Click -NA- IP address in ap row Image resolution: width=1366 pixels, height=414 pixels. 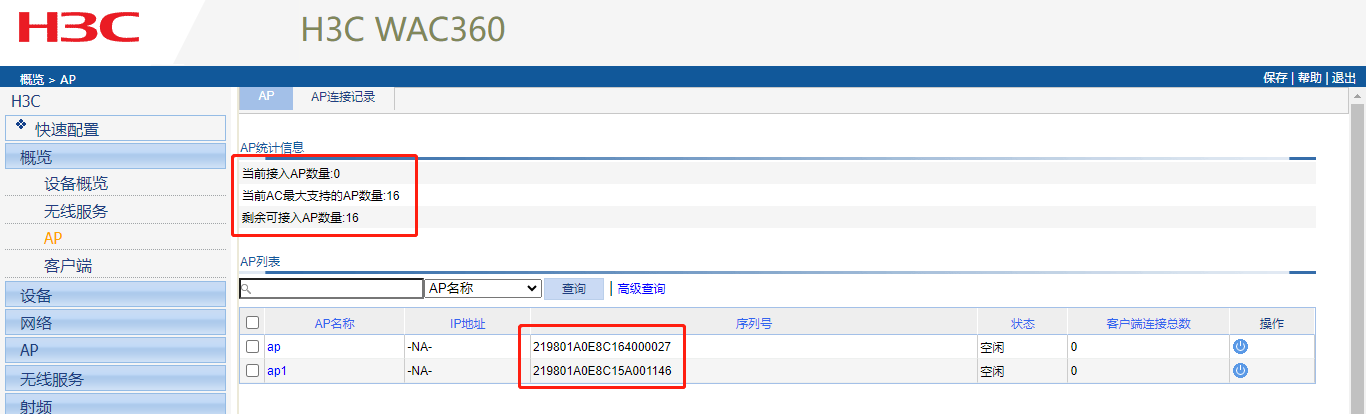click(x=420, y=347)
